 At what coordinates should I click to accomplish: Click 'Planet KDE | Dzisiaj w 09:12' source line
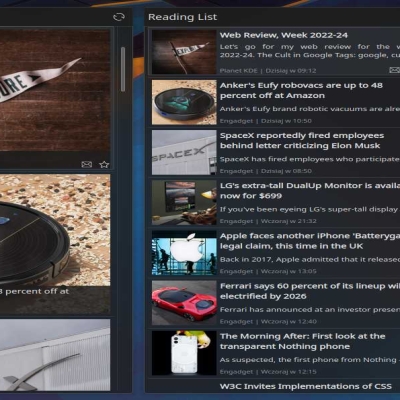tap(268, 71)
